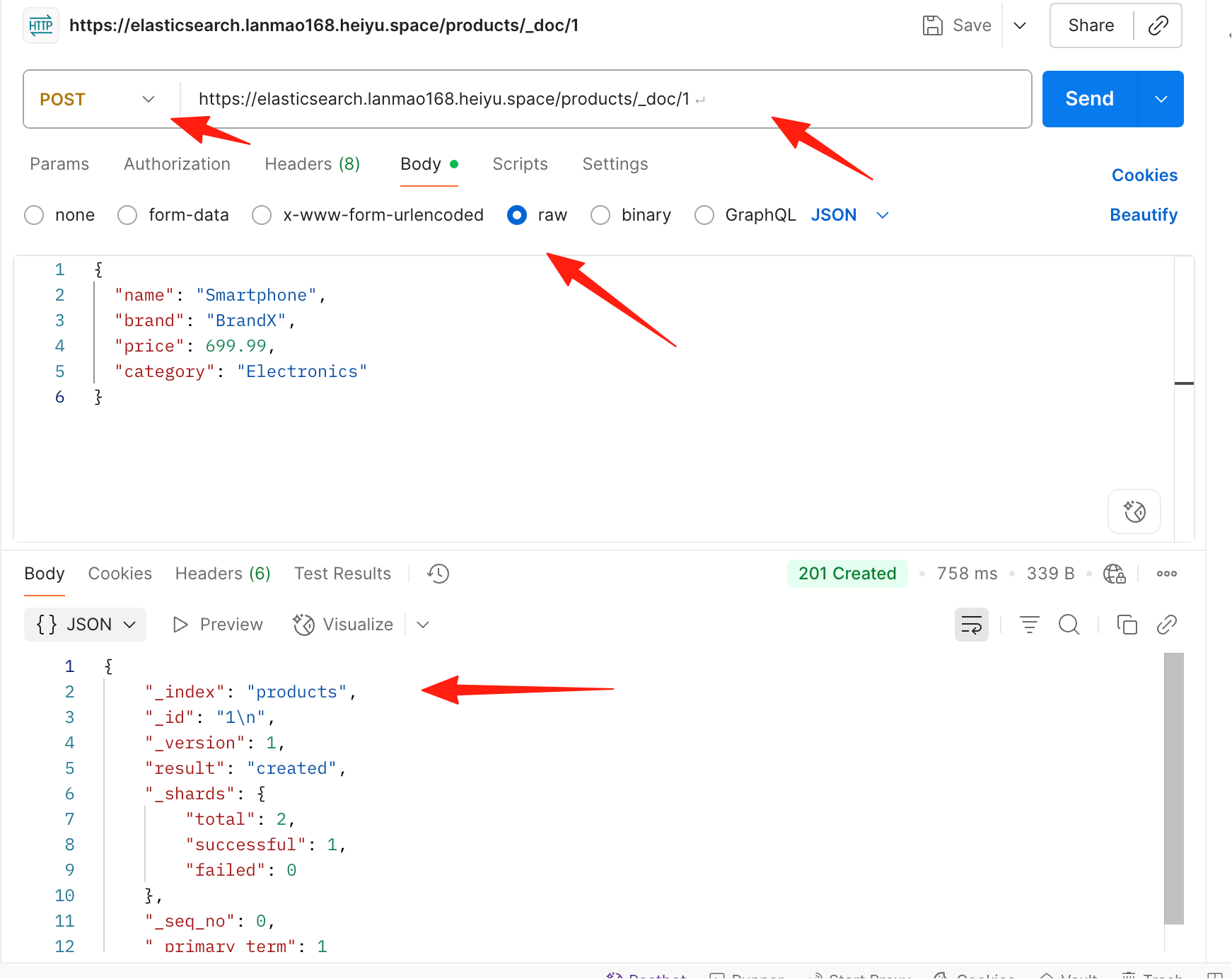Copy response body to clipboard
1232x979 pixels.
pos(1127,625)
